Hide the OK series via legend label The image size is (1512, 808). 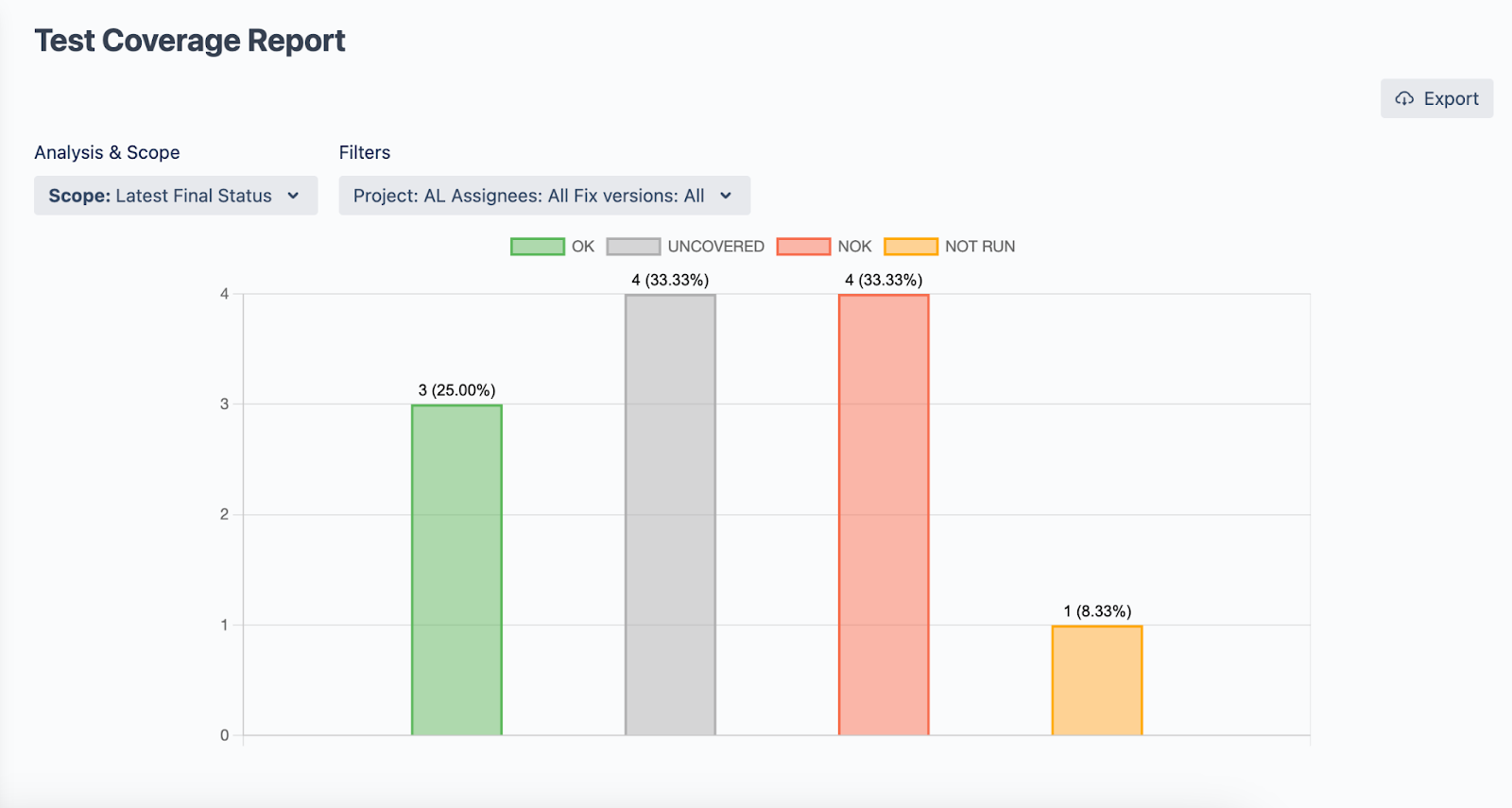pos(583,247)
